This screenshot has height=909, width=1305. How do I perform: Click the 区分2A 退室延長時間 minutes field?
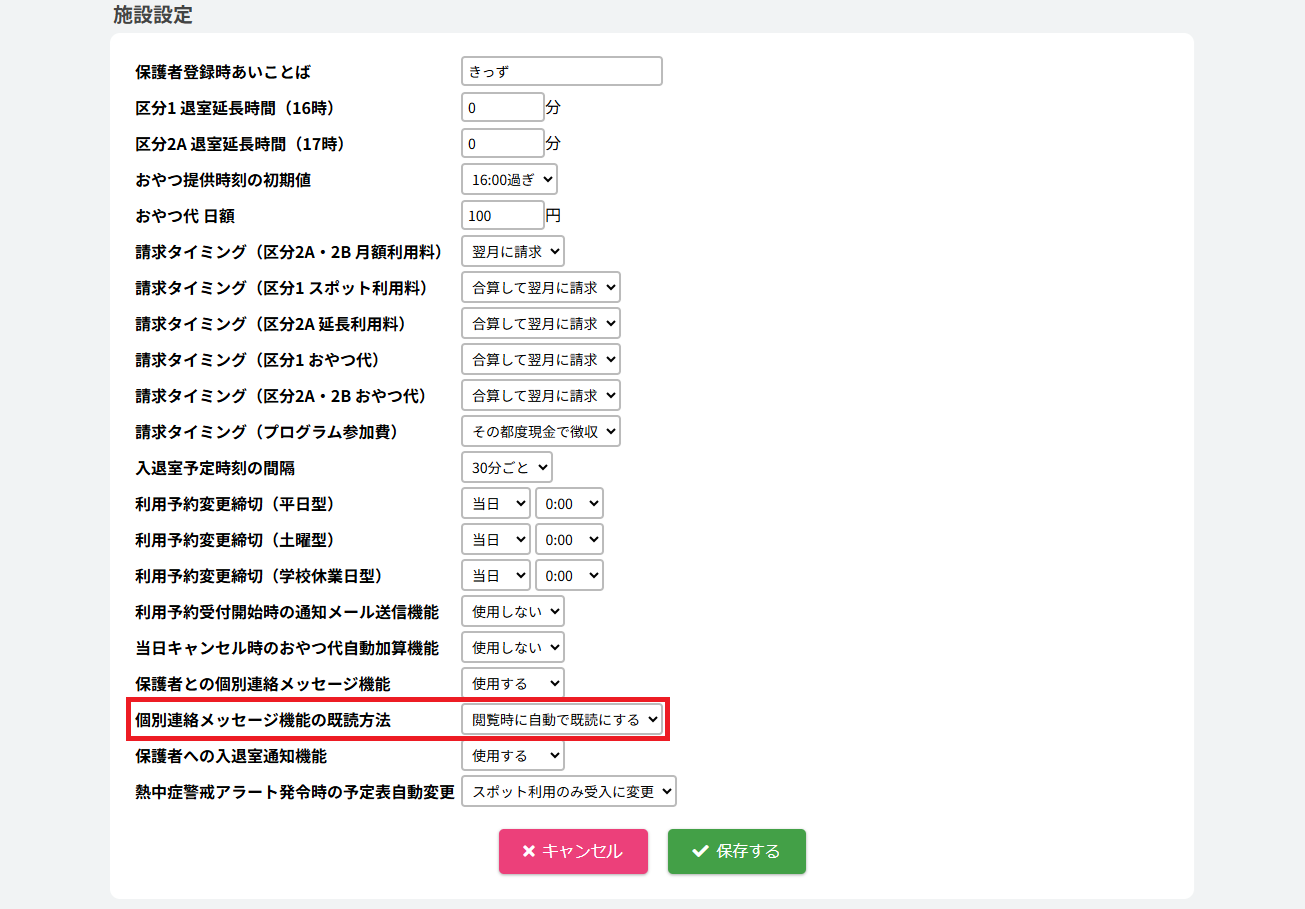(503, 144)
